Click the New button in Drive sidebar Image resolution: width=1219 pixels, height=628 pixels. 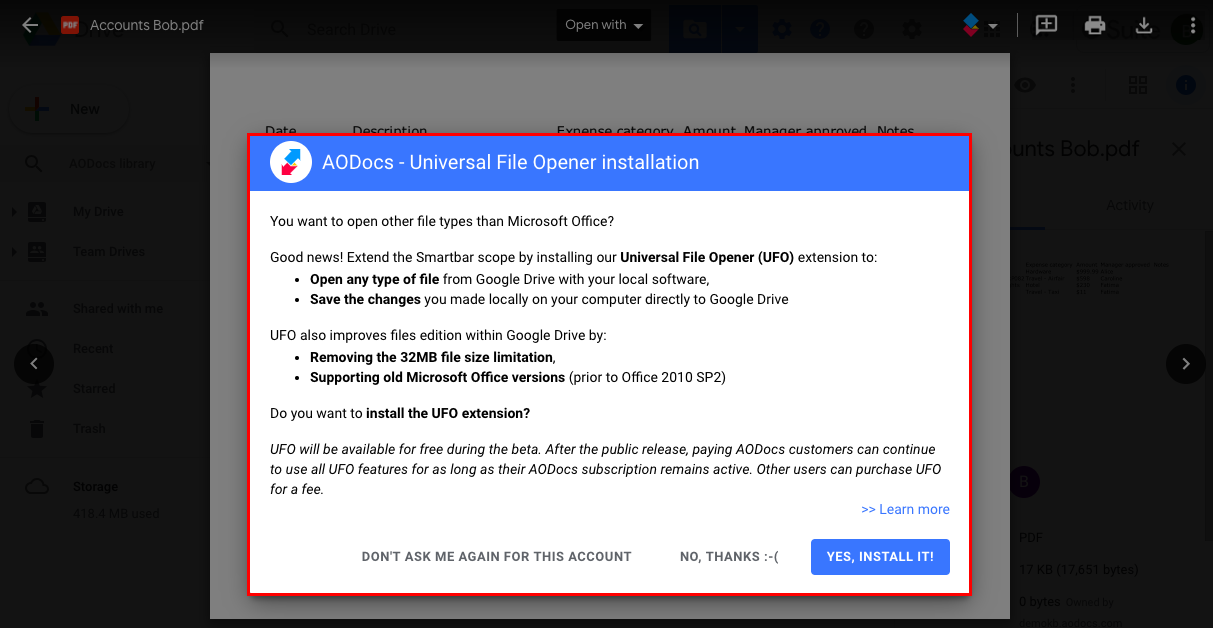click(x=68, y=109)
